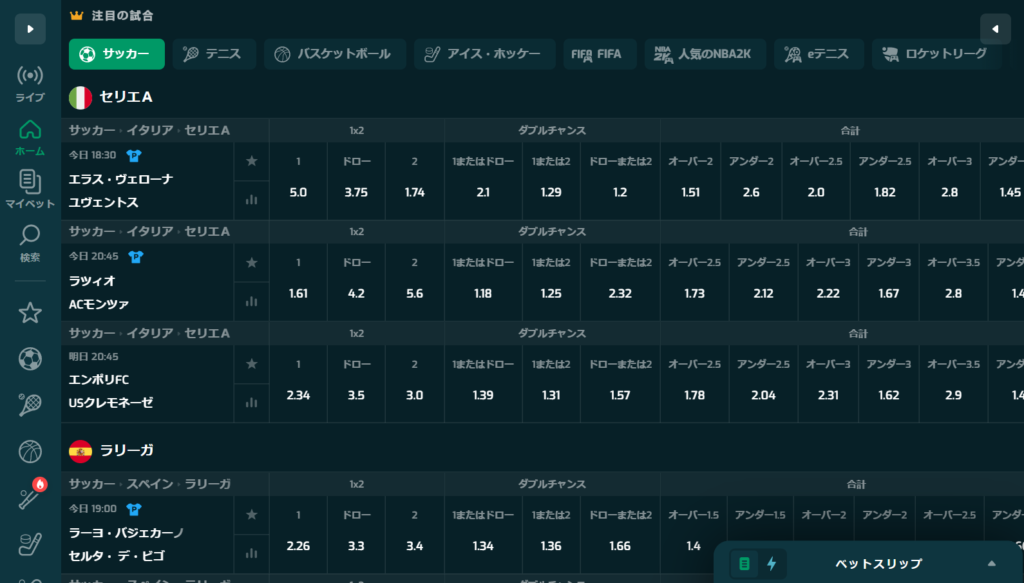Open statistics for エンポリFC match

(x=251, y=403)
